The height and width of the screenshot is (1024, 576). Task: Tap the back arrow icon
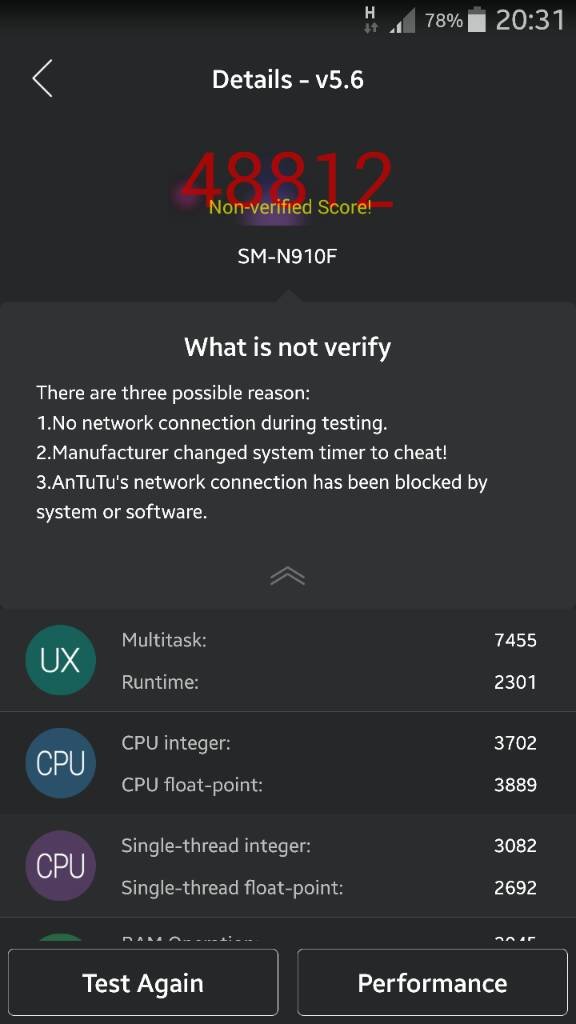pos(42,79)
